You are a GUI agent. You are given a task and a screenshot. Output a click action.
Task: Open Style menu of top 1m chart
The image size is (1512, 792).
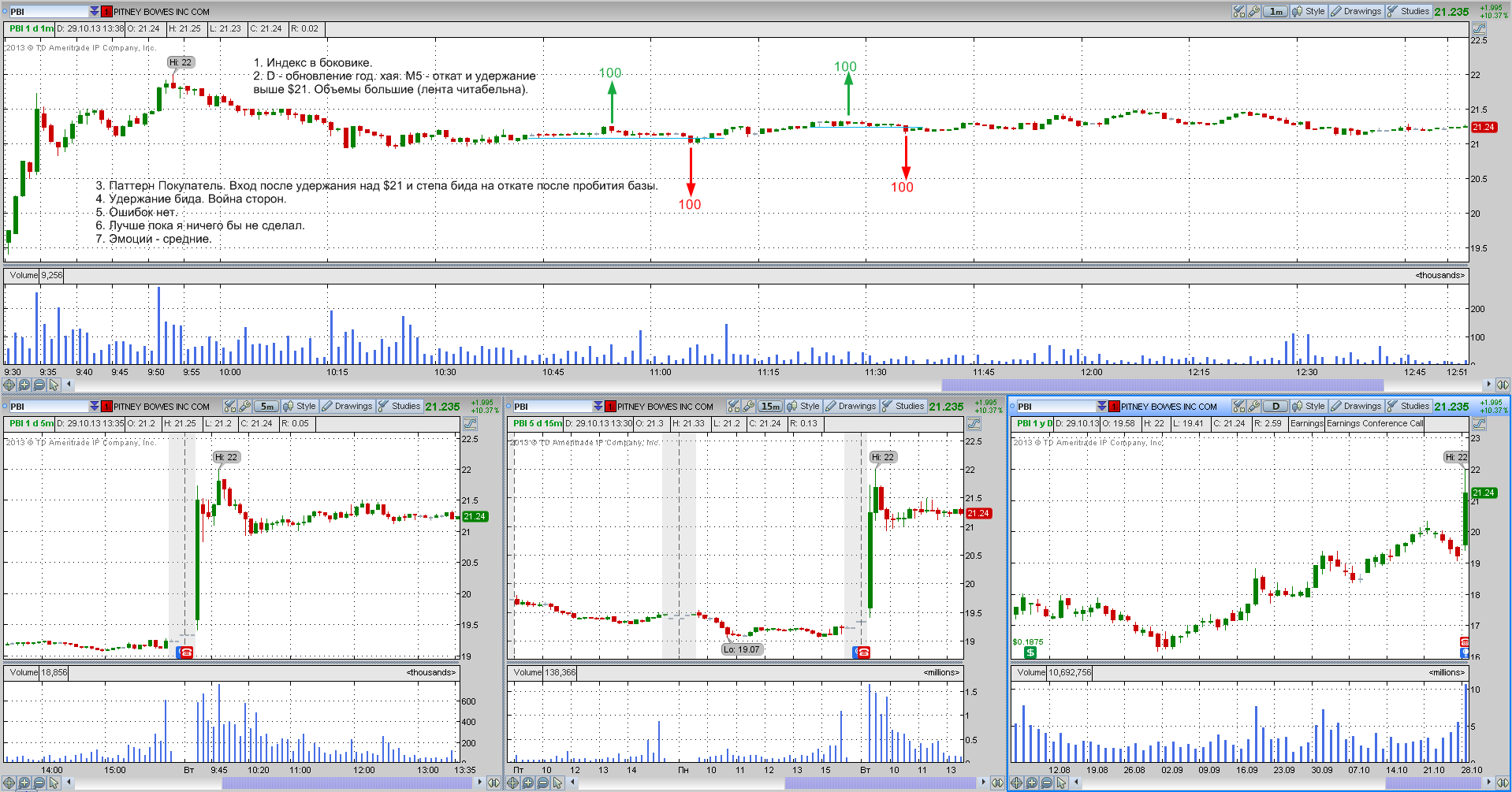click(x=1309, y=11)
